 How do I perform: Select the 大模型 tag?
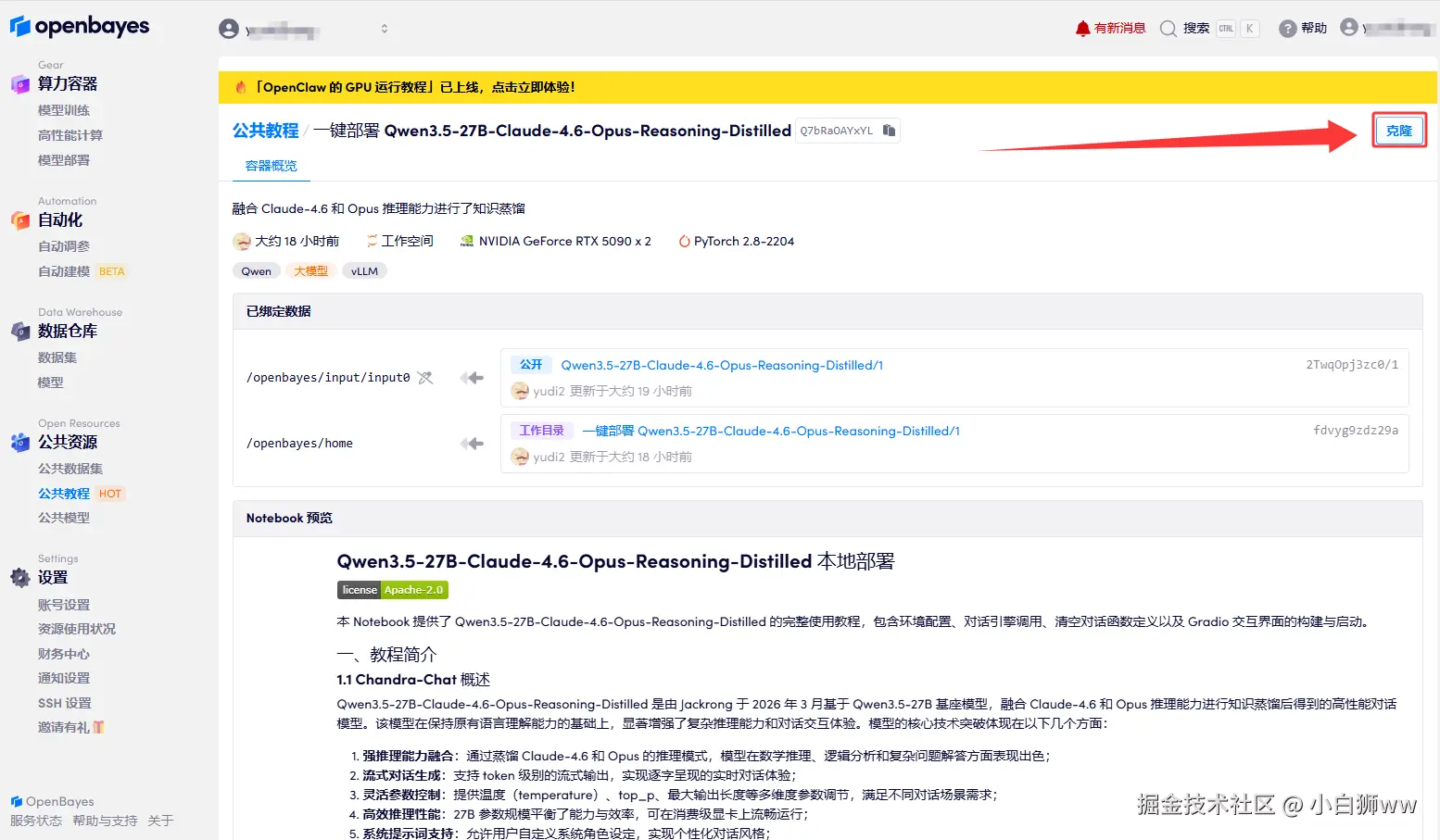pos(310,271)
